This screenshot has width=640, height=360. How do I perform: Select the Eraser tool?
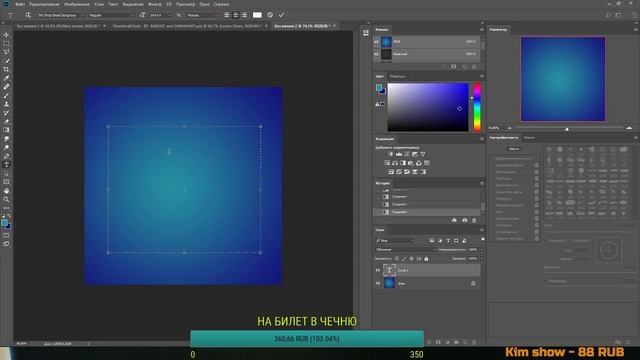[x=6, y=121]
